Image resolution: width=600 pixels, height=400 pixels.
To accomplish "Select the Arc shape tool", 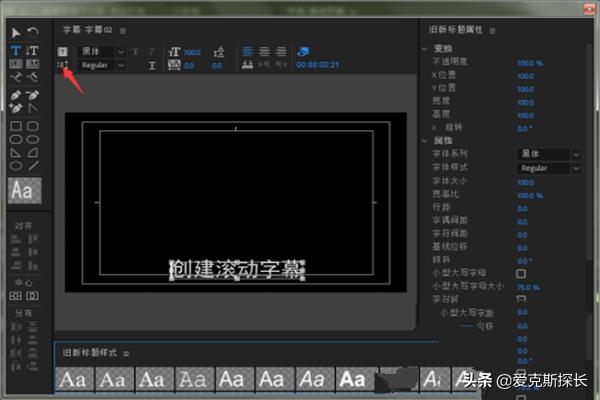I will (33, 153).
